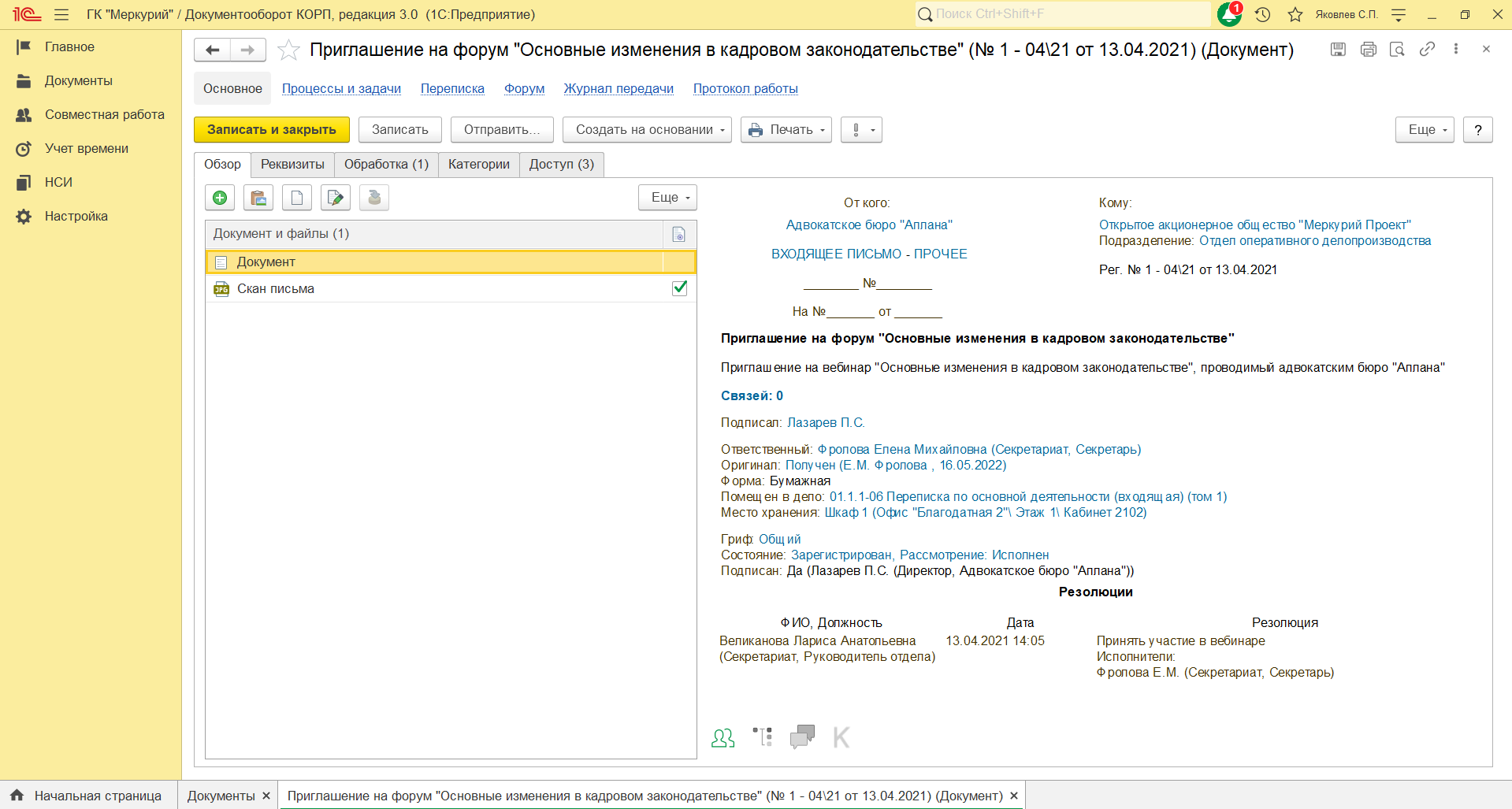Open the 1C main menu hamburger icon
The height and width of the screenshot is (809, 1512).
(x=61, y=14)
